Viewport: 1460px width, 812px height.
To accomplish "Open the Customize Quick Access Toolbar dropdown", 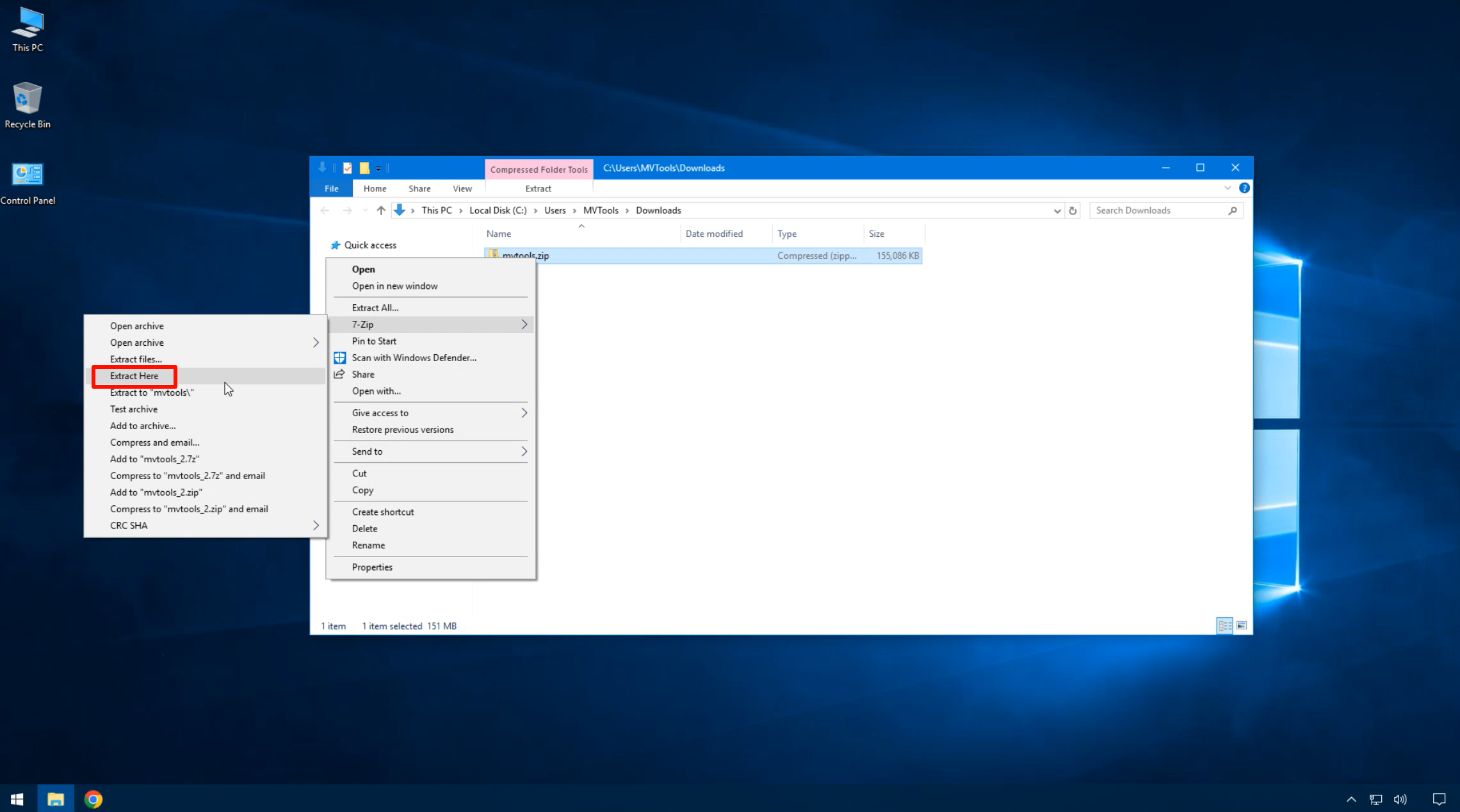I will coord(378,168).
